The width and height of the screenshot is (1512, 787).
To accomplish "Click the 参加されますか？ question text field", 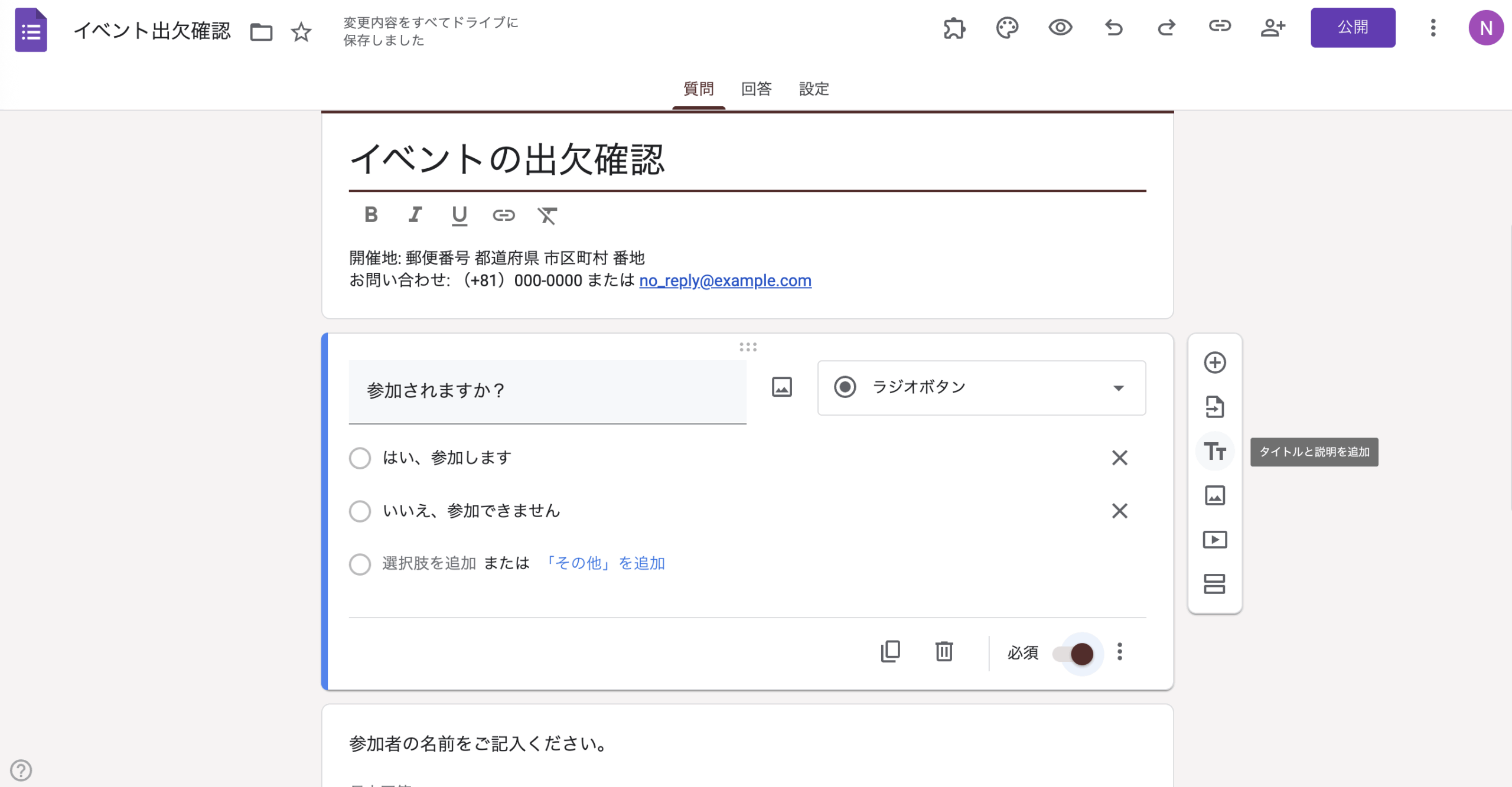I will pyautogui.click(x=547, y=391).
